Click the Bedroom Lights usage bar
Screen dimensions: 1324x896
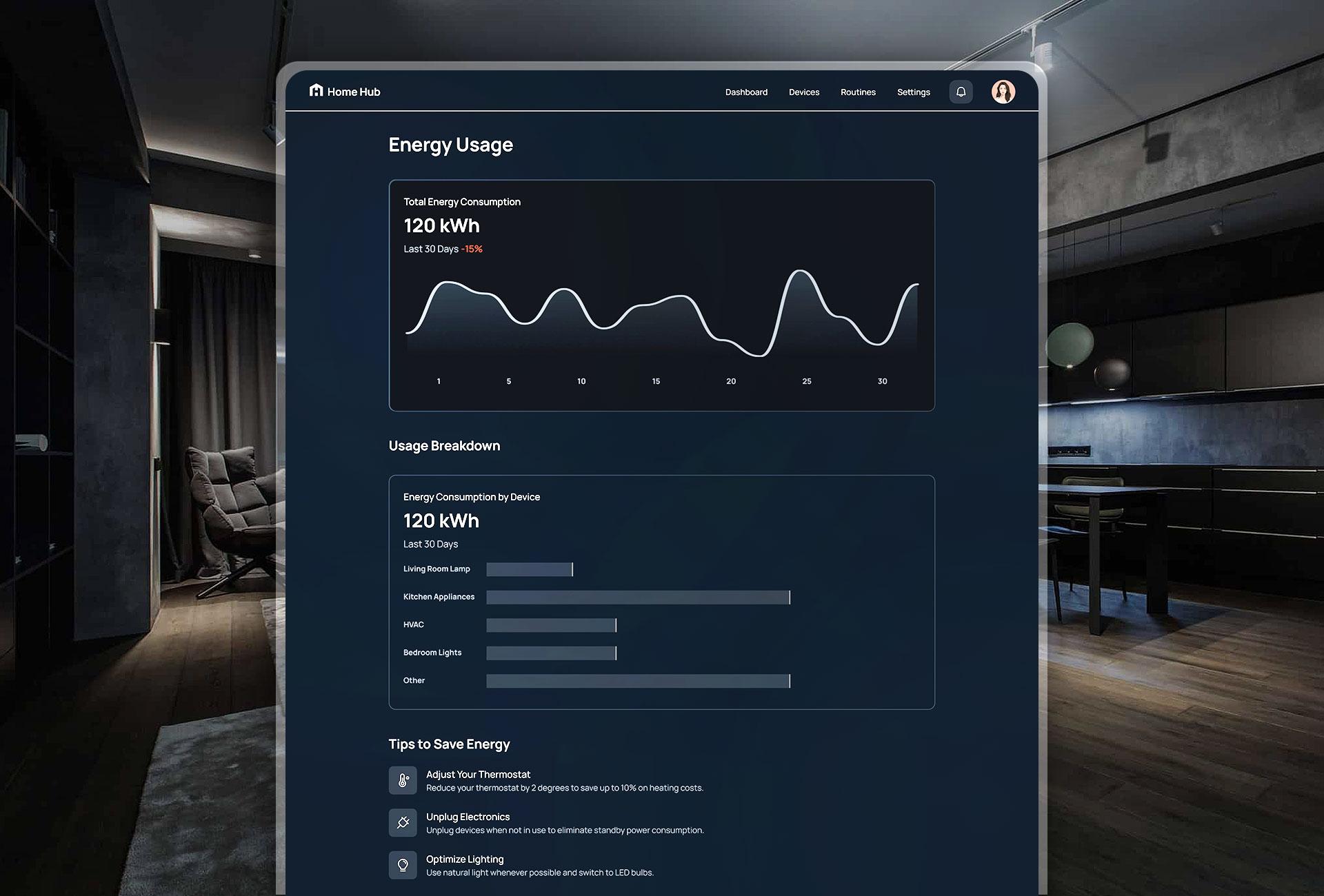pyautogui.click(x=551, y=653)
